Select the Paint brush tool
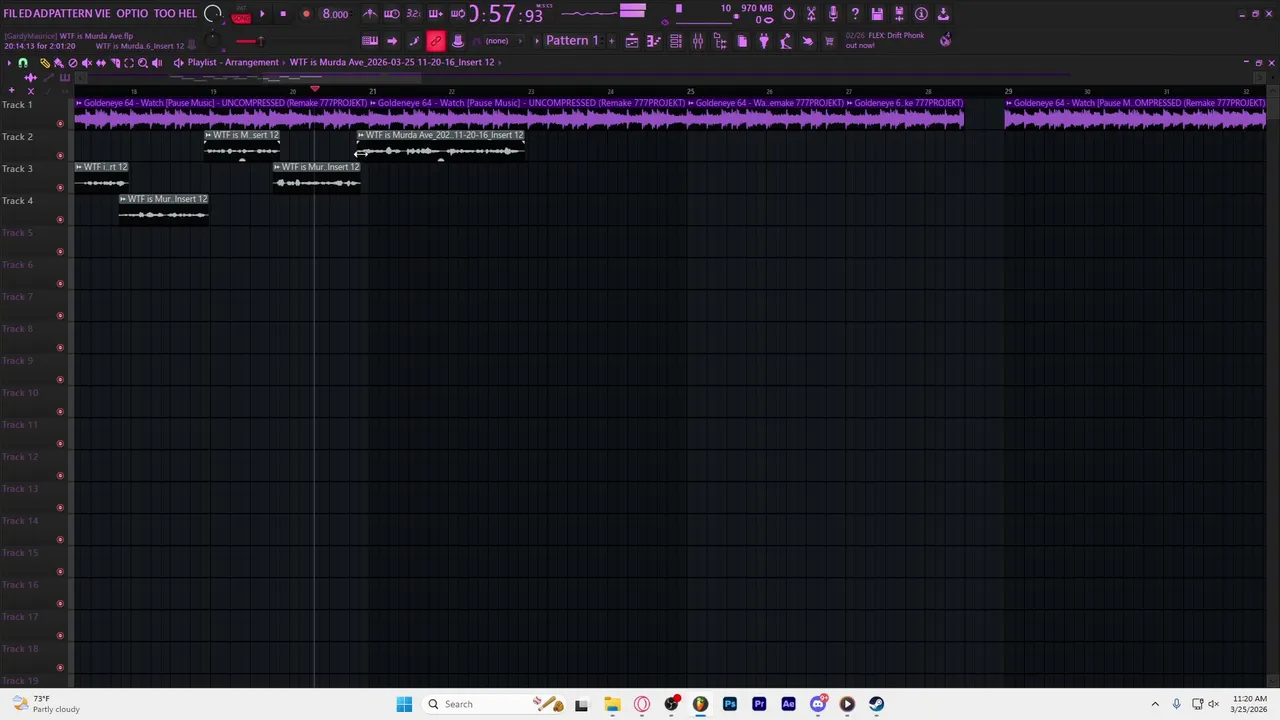Viewport: 1280px width, 720px height. point(59,62)
